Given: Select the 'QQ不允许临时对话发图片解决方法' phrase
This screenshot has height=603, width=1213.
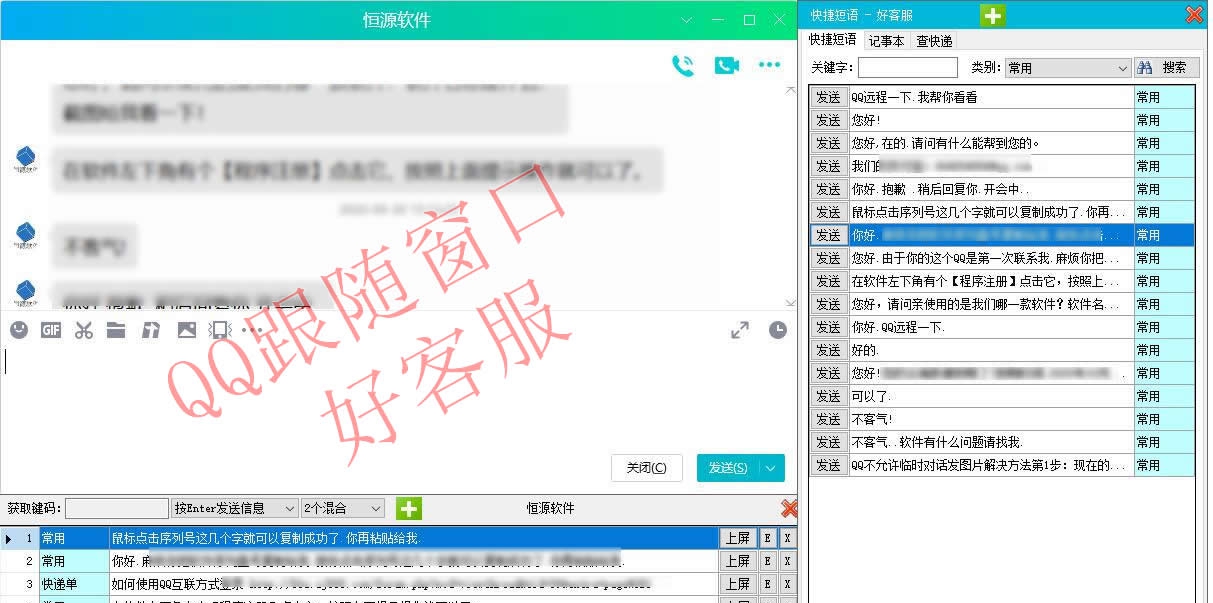Looking at the screenshot, I should pyautogui.click(x=991, y=465).
